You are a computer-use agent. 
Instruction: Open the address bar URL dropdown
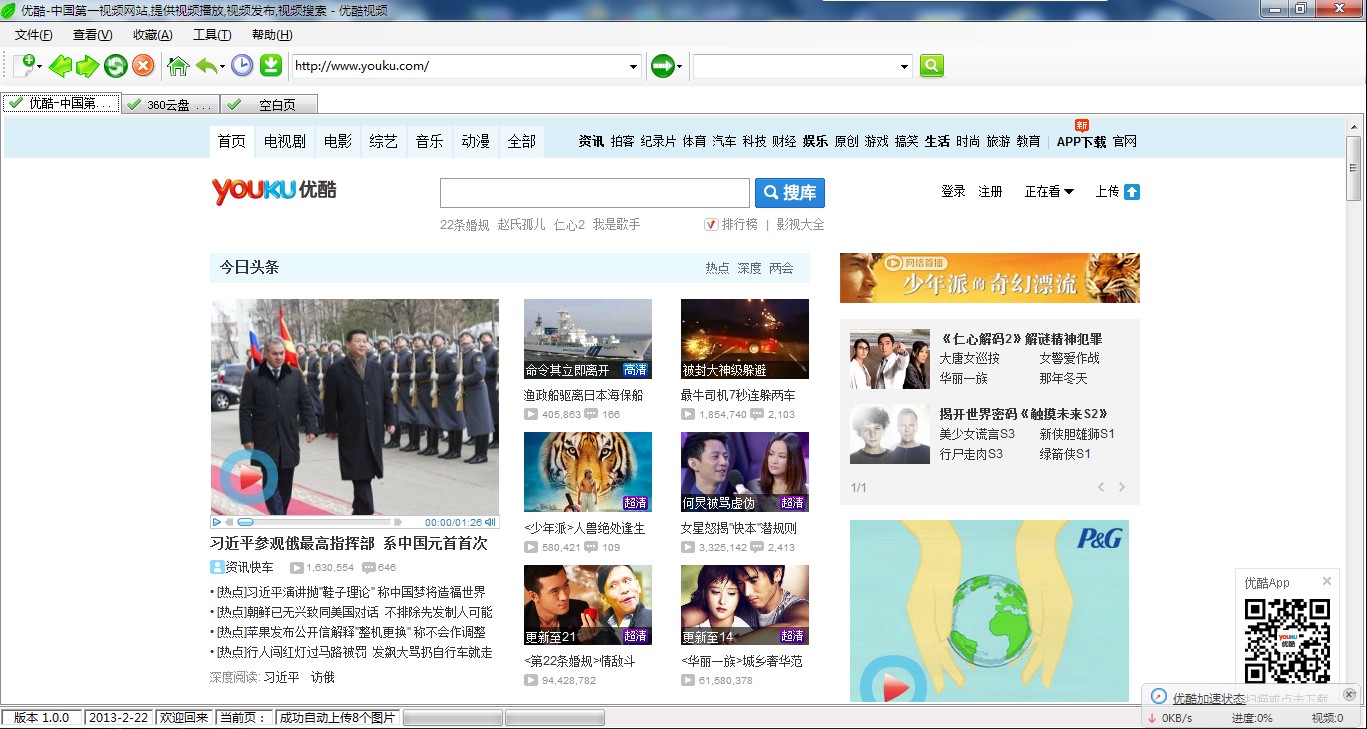(633, 67)
